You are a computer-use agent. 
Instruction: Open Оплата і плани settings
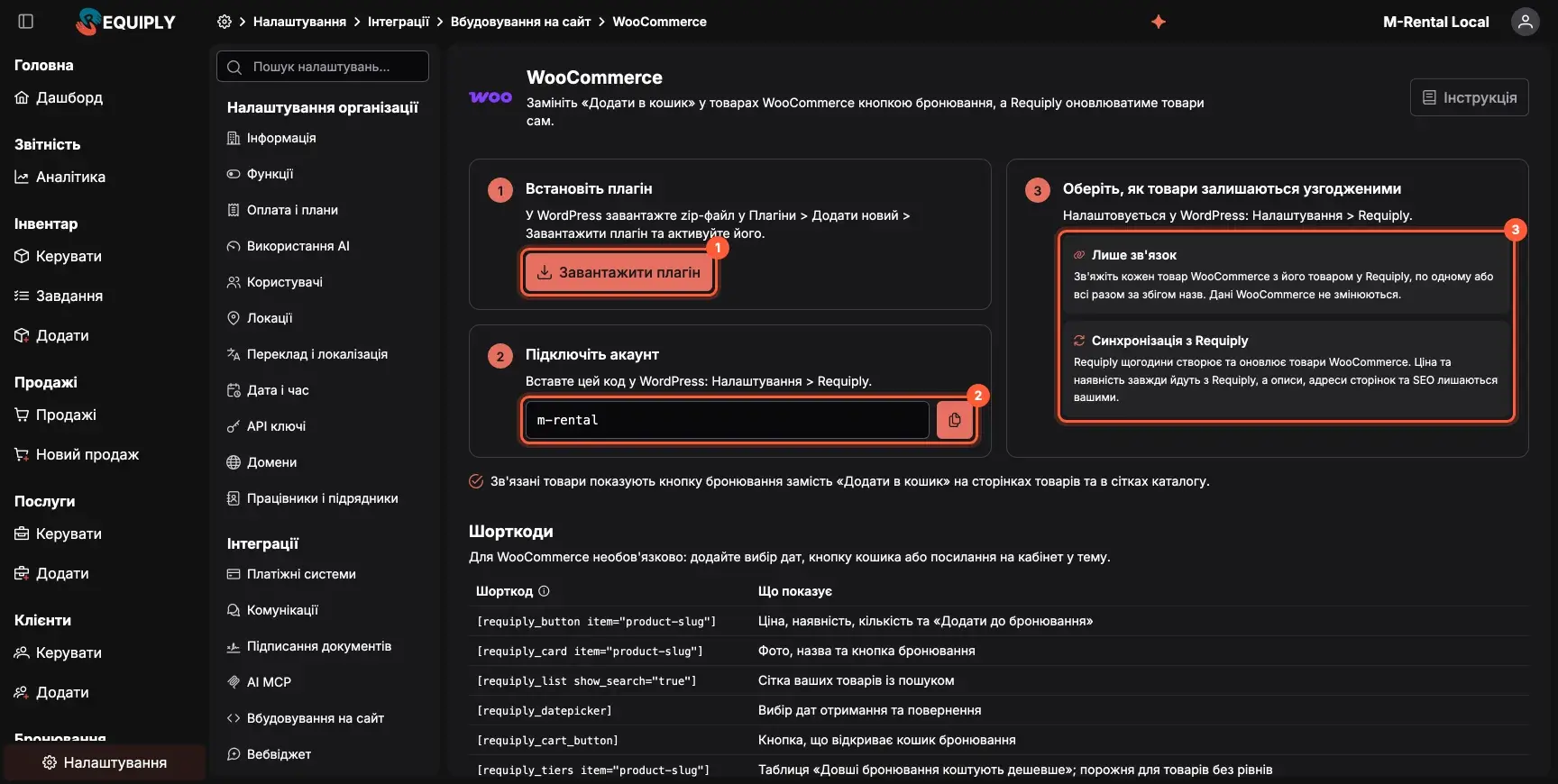tap(282, 210)
